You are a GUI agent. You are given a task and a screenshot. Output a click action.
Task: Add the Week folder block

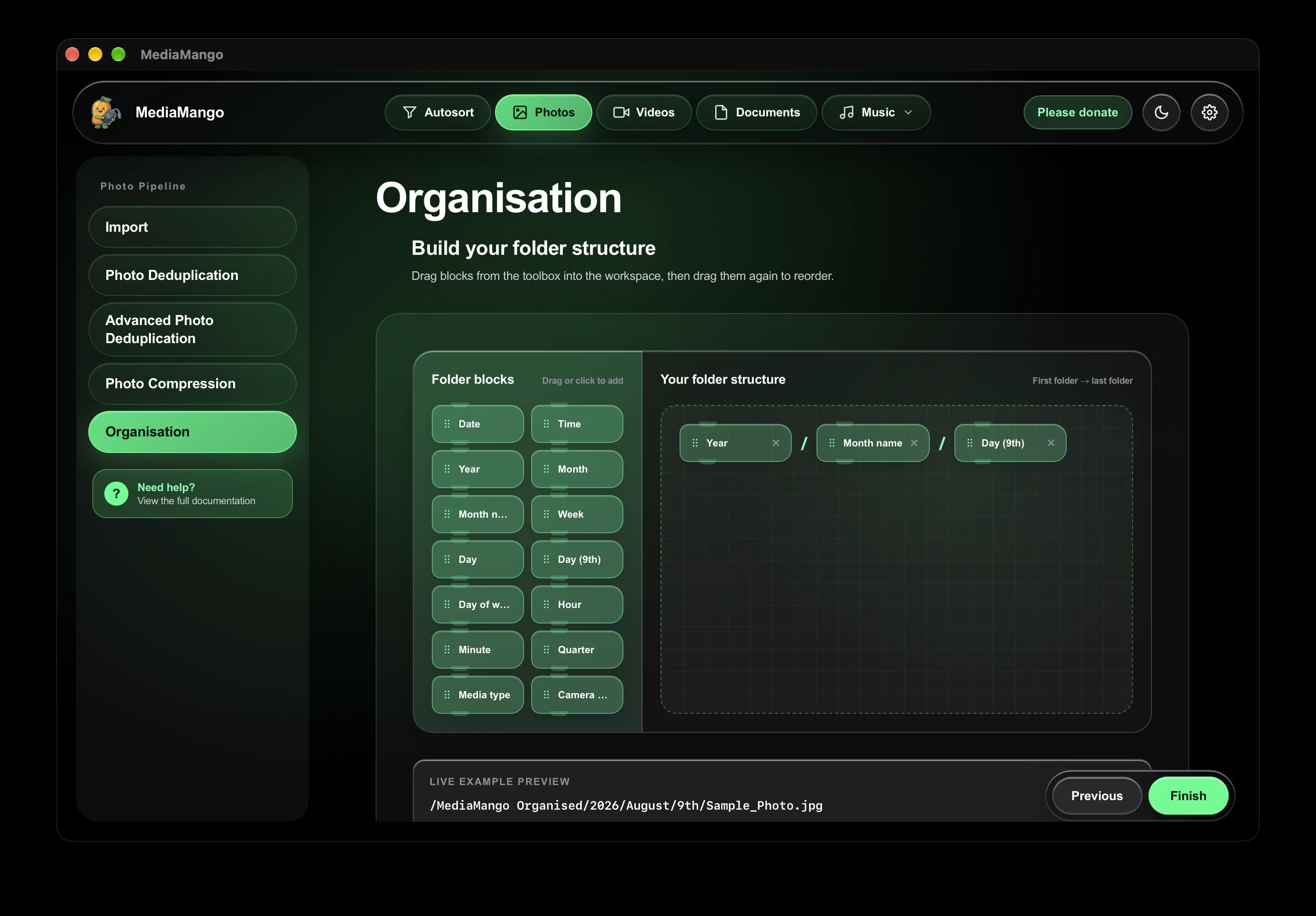[577, 514]
